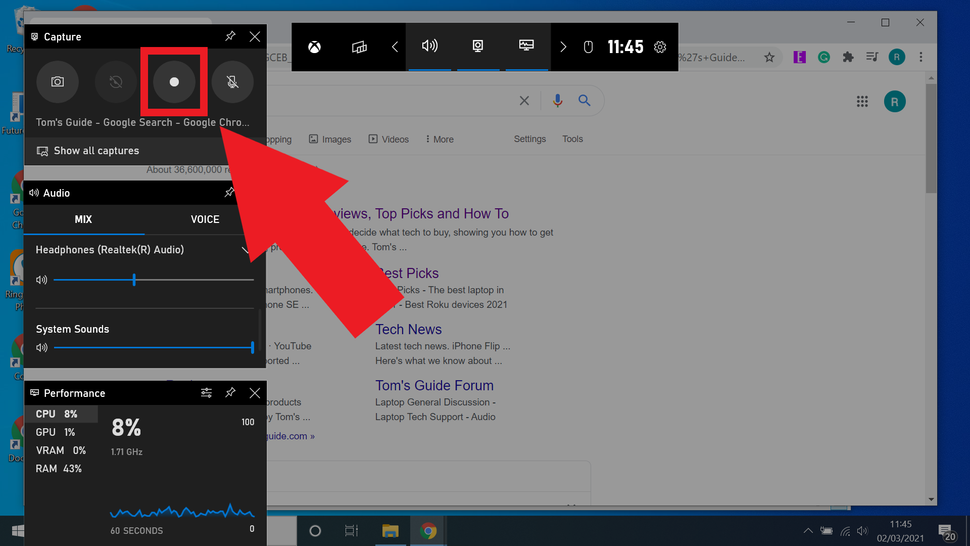Bookmark this page with the star
The height and width of the screenshot is (546, 970).
point(769,58)
